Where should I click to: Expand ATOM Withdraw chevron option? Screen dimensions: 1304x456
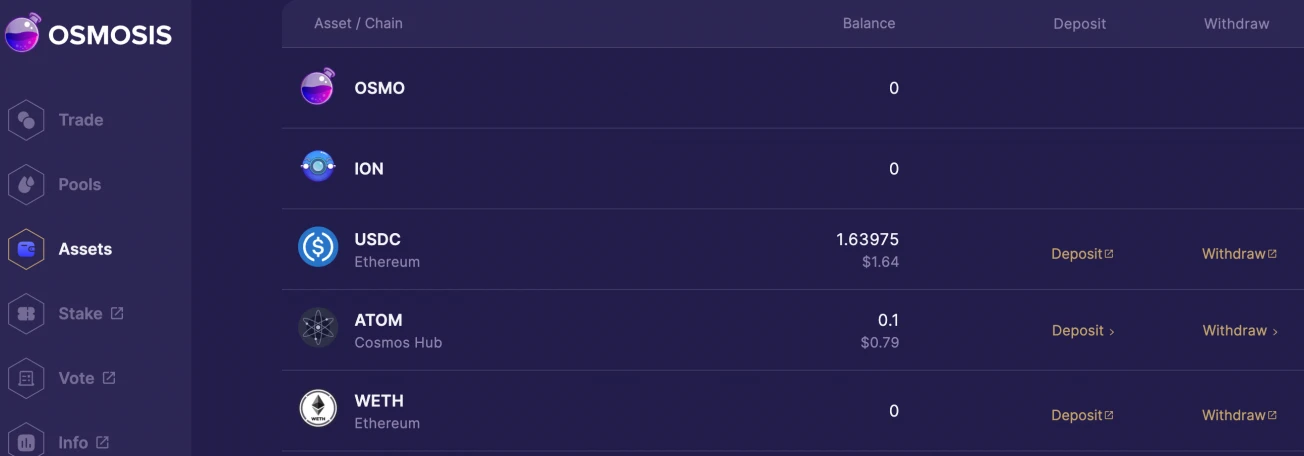1240,331
